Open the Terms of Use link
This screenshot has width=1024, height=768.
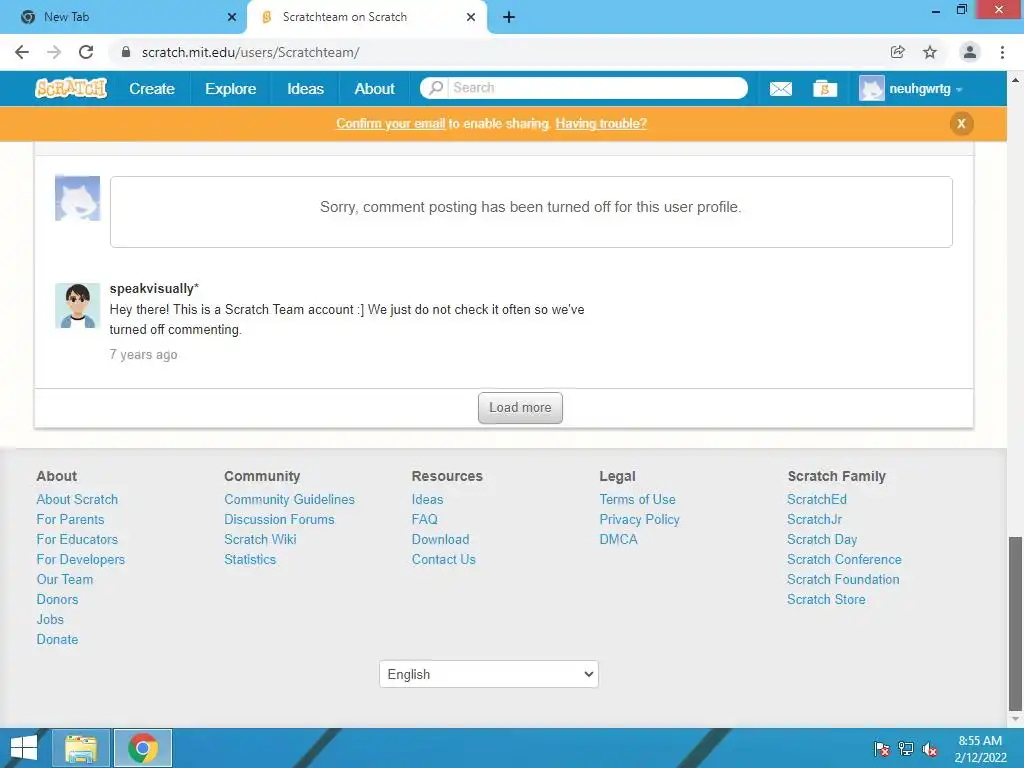637,499
